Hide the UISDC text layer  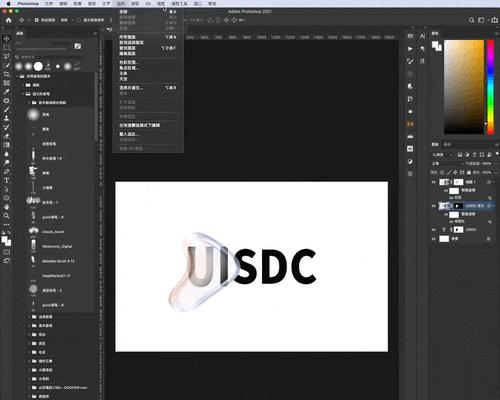coord(434,230)
